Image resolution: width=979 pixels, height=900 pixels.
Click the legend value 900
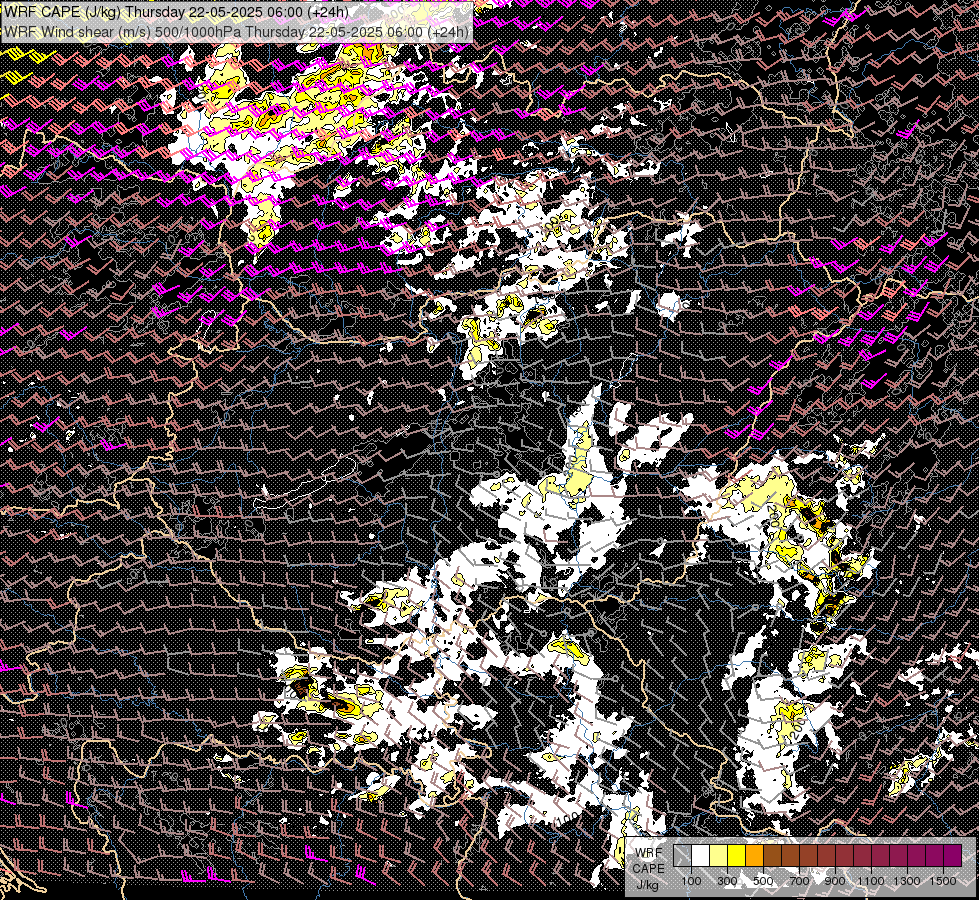pos(835,881)
